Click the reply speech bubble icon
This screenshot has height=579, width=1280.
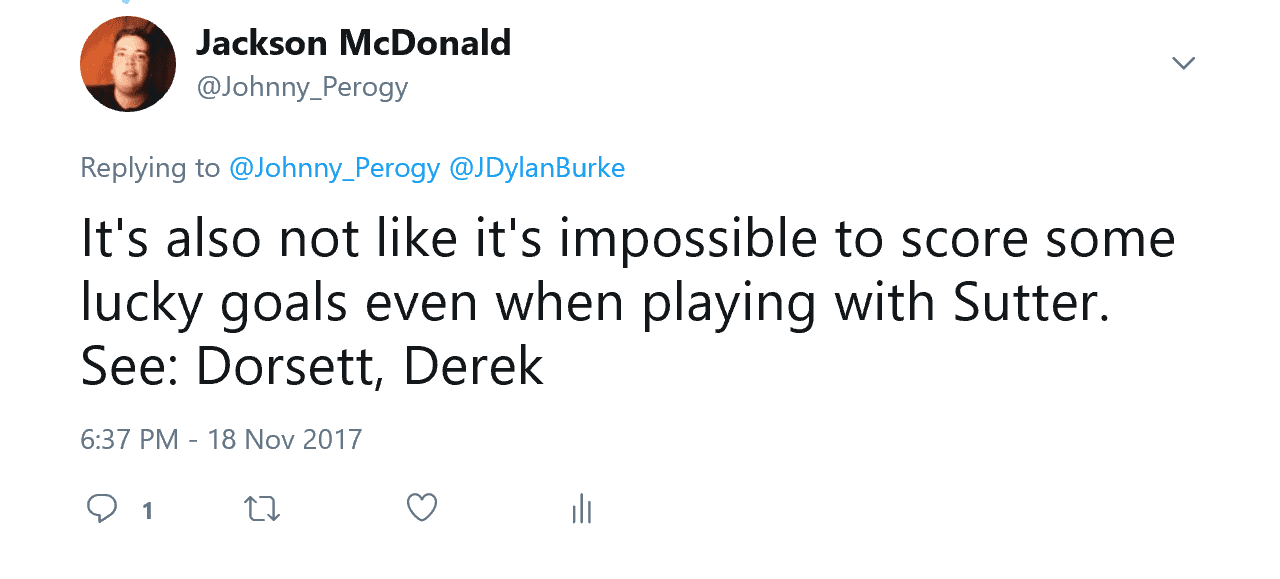coord(102,509)
